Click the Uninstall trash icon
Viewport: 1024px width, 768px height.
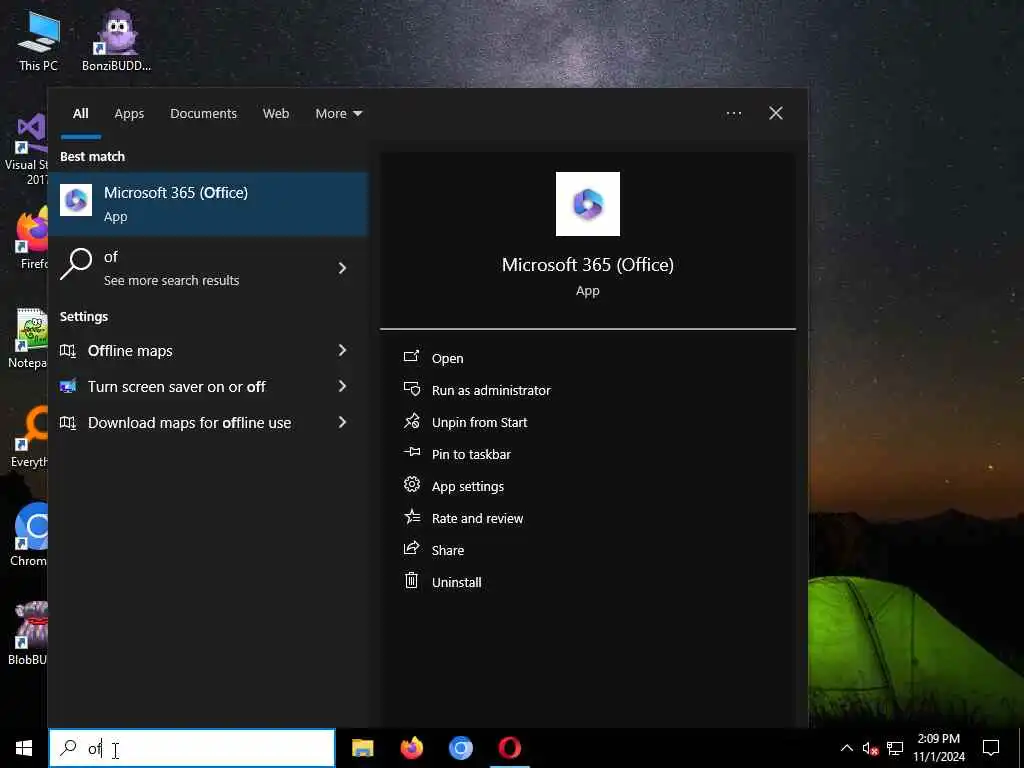point(411,581)
